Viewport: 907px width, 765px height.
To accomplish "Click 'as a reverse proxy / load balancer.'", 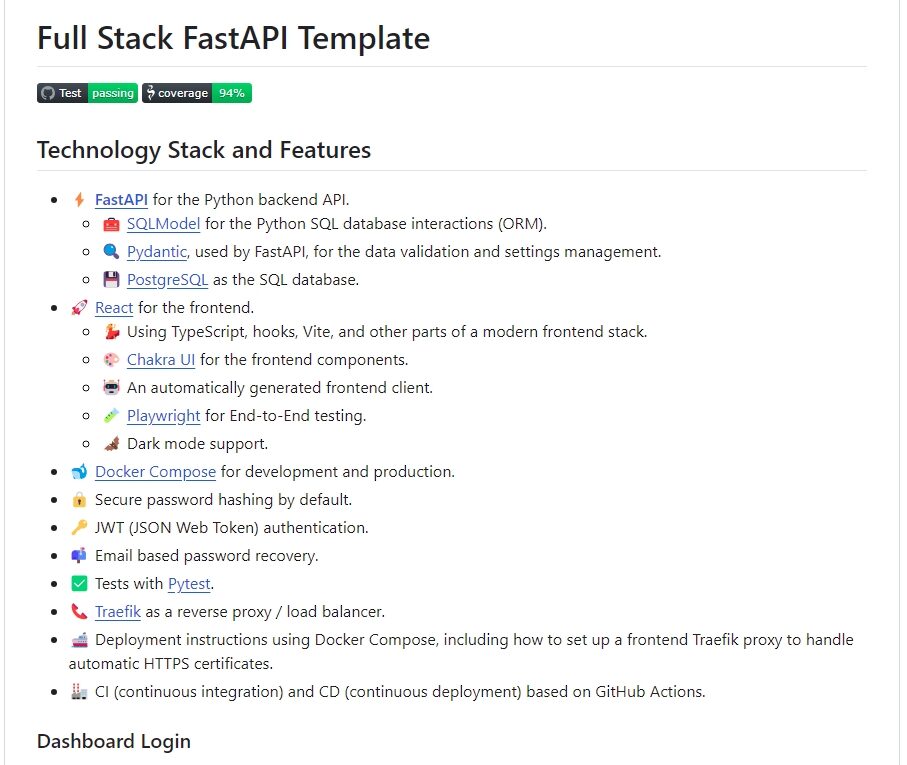I will (266, 611).
